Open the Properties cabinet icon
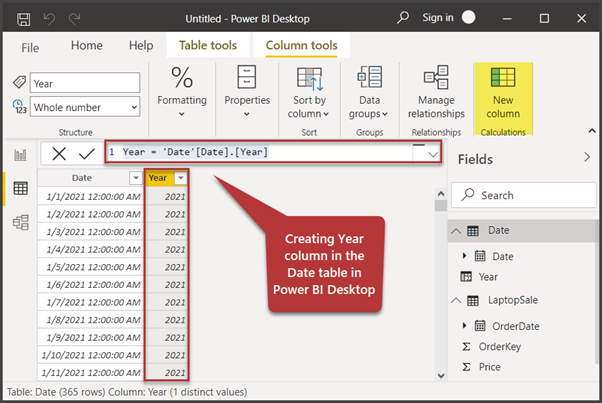602x403 pixels. (246, 77)
